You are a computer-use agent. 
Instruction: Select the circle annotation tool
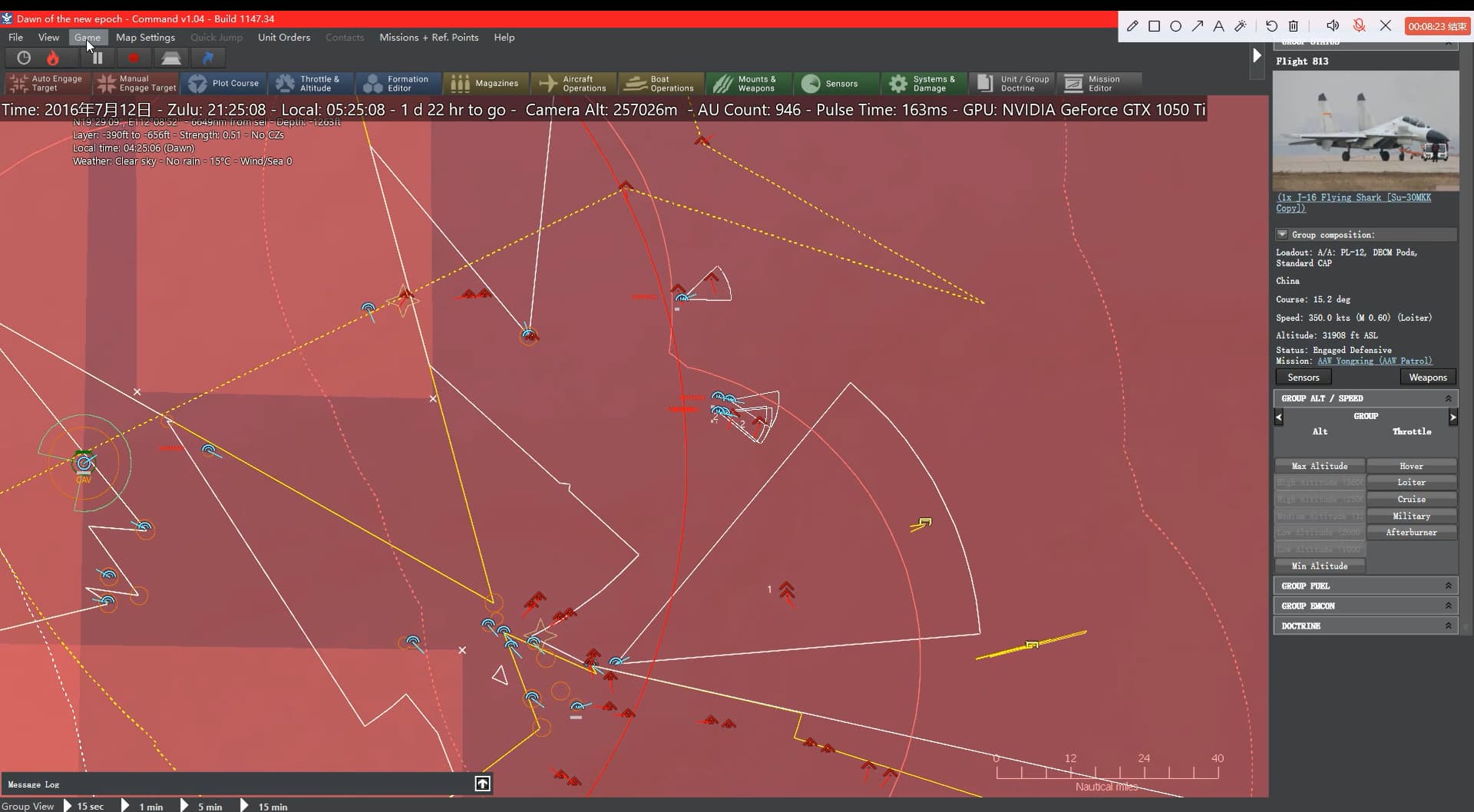1175,26
